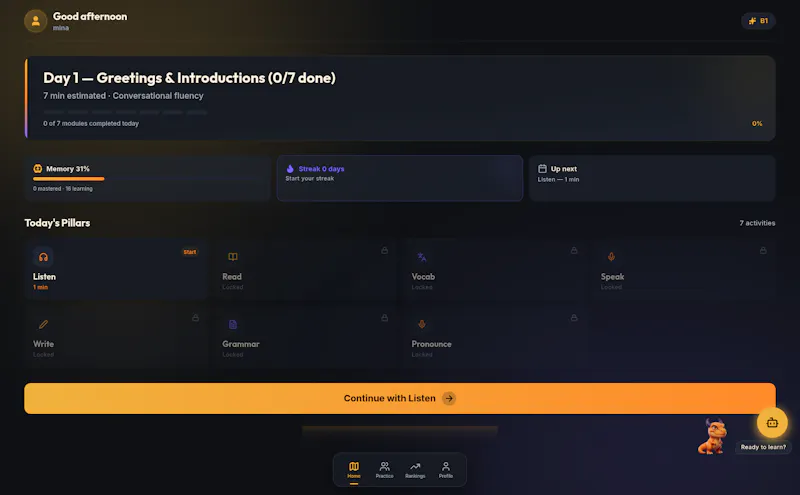Viewport: 800px width, 495px height.
Task: Click the Grammar document icon
Action: click(233, 324)
